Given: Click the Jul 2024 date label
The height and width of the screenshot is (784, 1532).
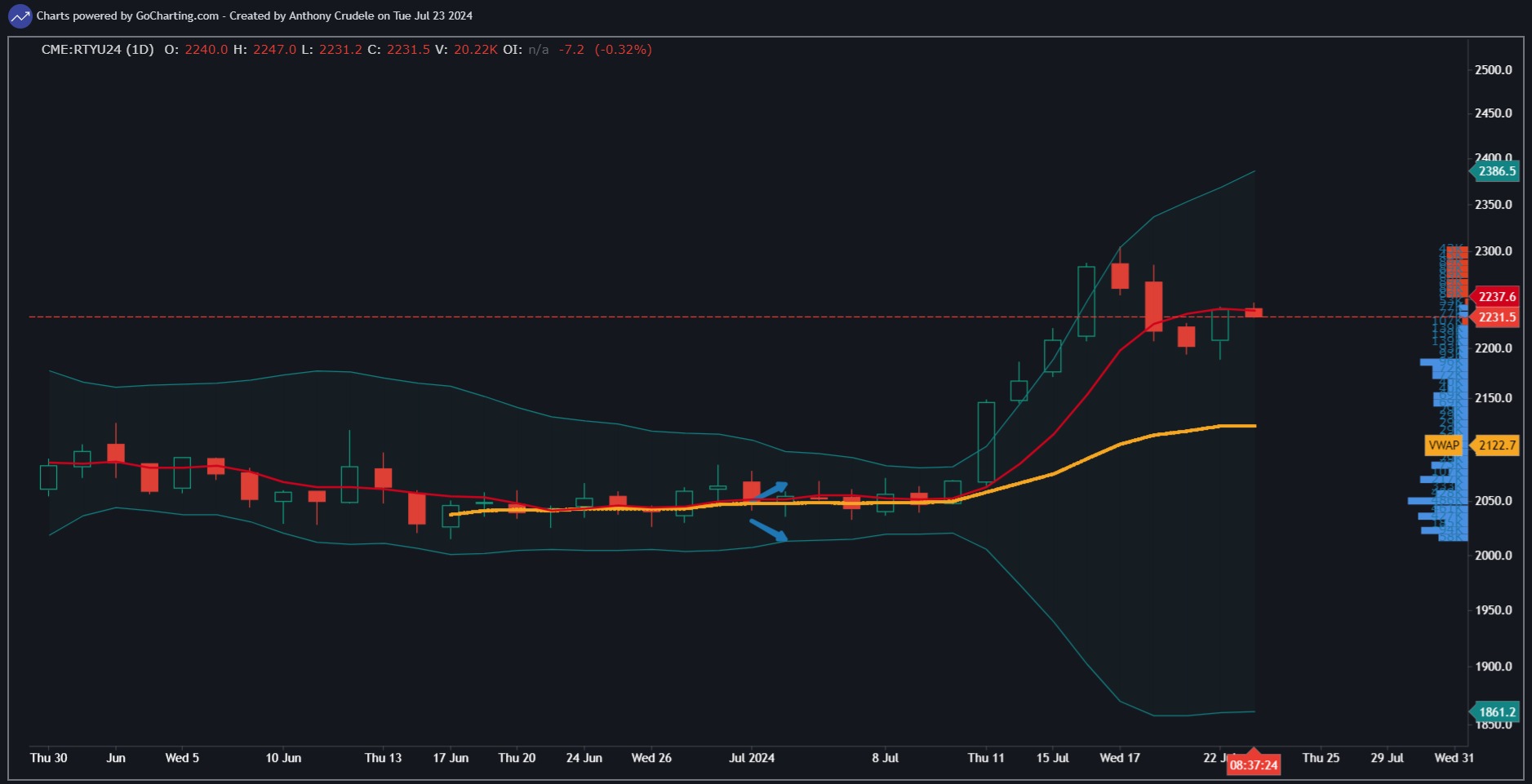Looking at the screenshot, I should 752,758.
